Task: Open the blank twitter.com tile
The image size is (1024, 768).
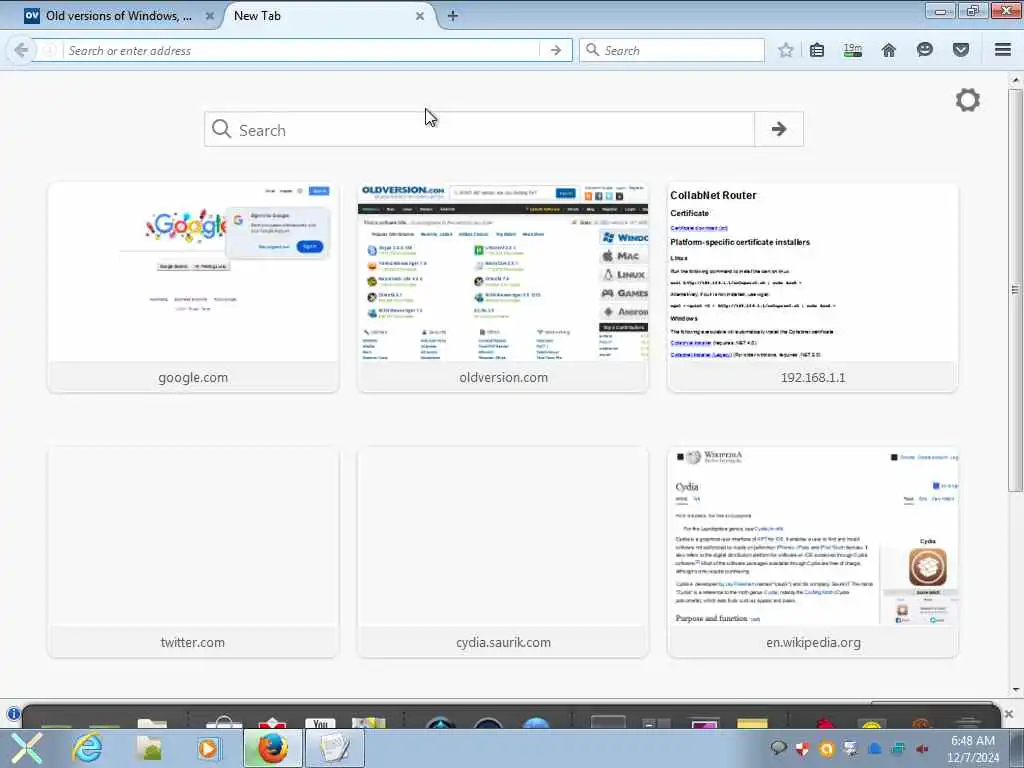Action: click(193, 552)
